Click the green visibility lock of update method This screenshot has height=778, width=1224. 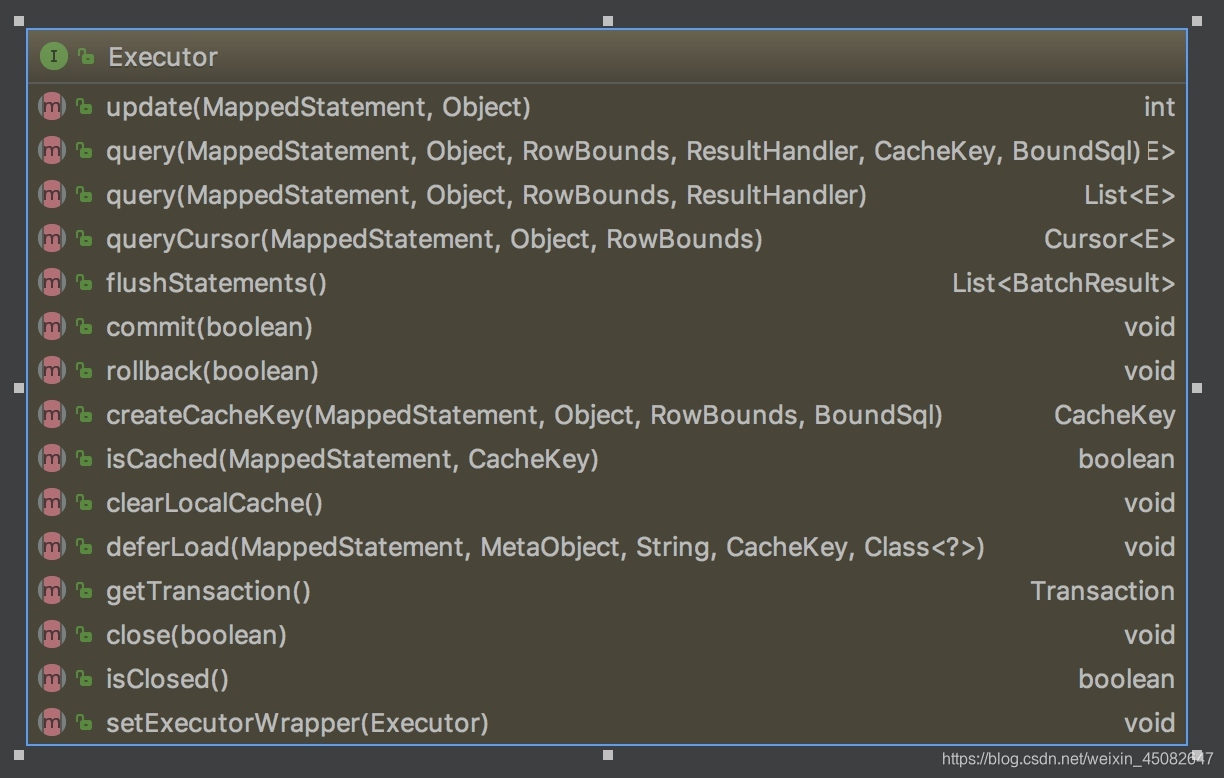[x=85, y=107]
